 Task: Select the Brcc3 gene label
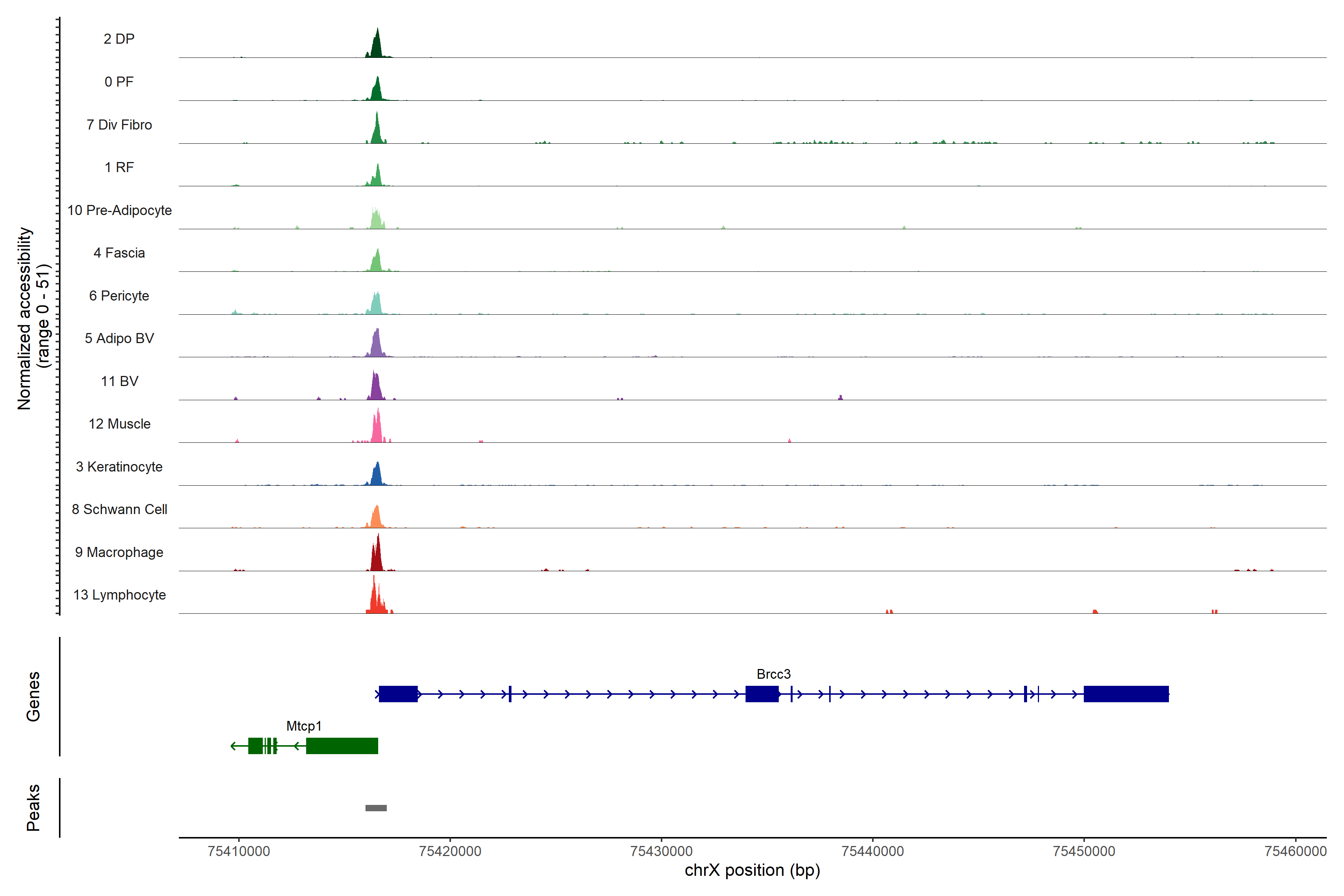[773, 674]
